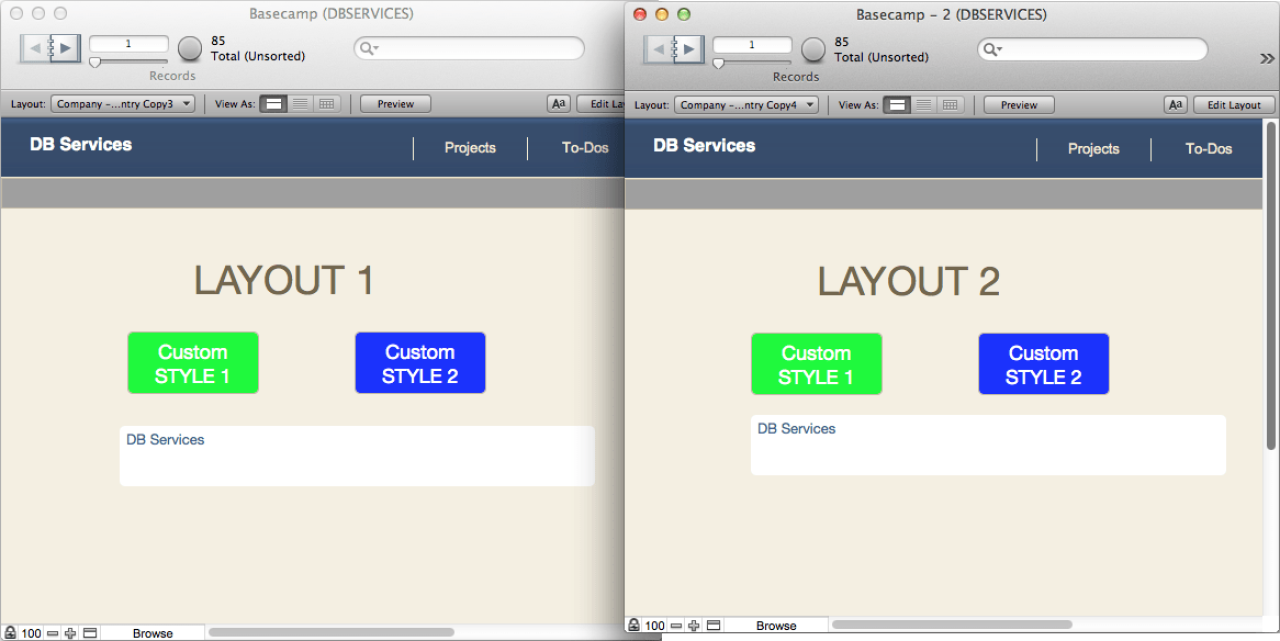Image resolution: width=1280 pixels, height=641 pixels.
Task: Select Table view in Basecamp window
Action: [x=327, y=104]
